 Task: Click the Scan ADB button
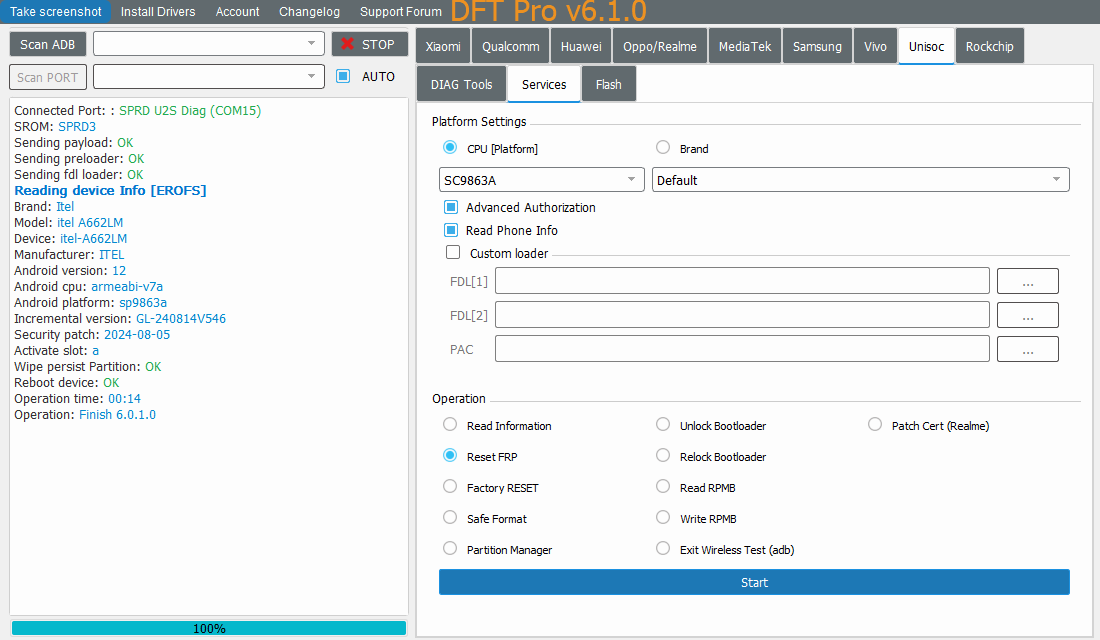(48, 44)
